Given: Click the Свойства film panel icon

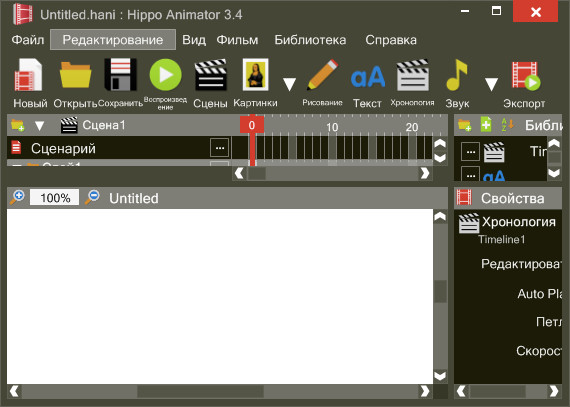Looking at the screenshot, I should [x=464, y=197].
